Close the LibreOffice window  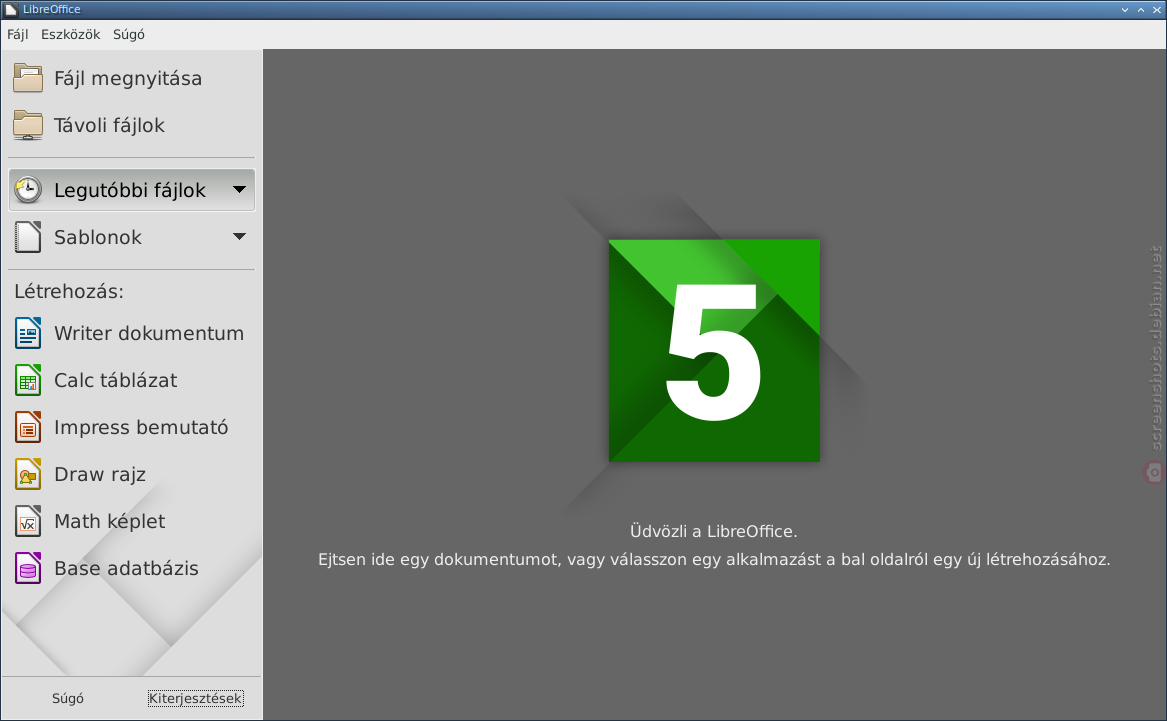pyautogui.click(x=1157, y=10)
